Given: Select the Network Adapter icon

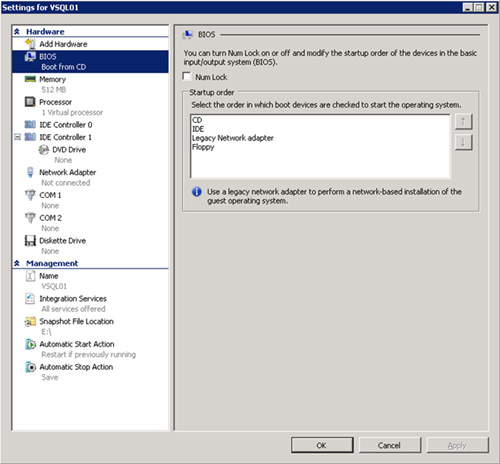Looking at the screenshot, I should coord(30,172).
